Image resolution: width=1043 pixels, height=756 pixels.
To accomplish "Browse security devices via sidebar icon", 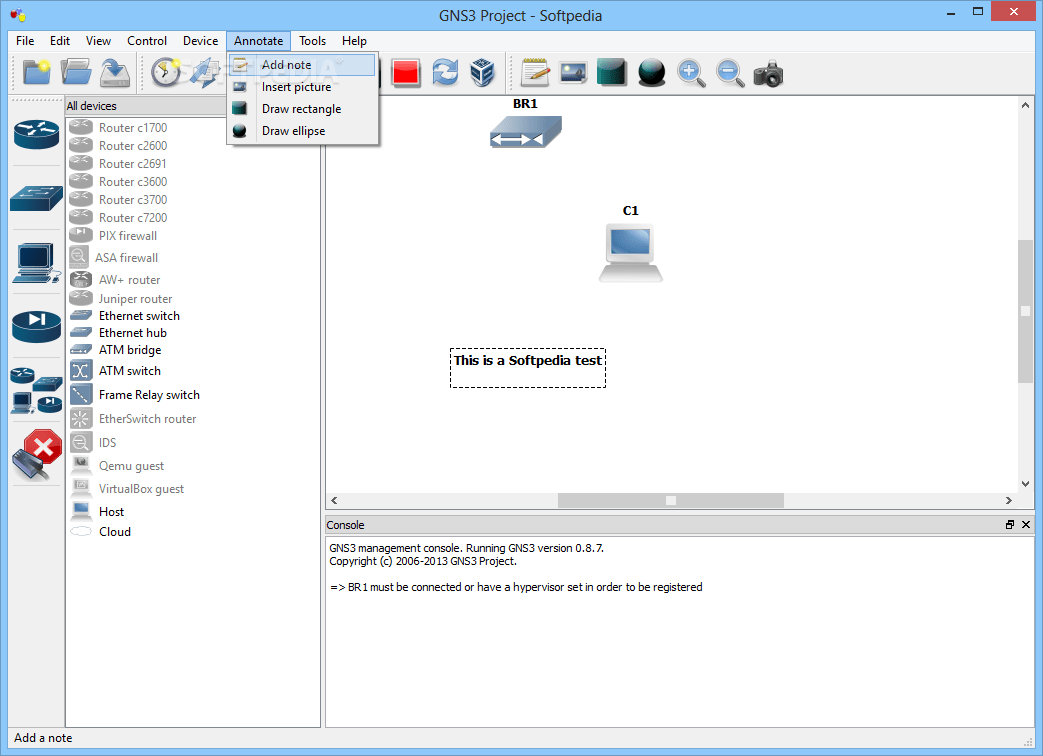I will click(37, 326).
